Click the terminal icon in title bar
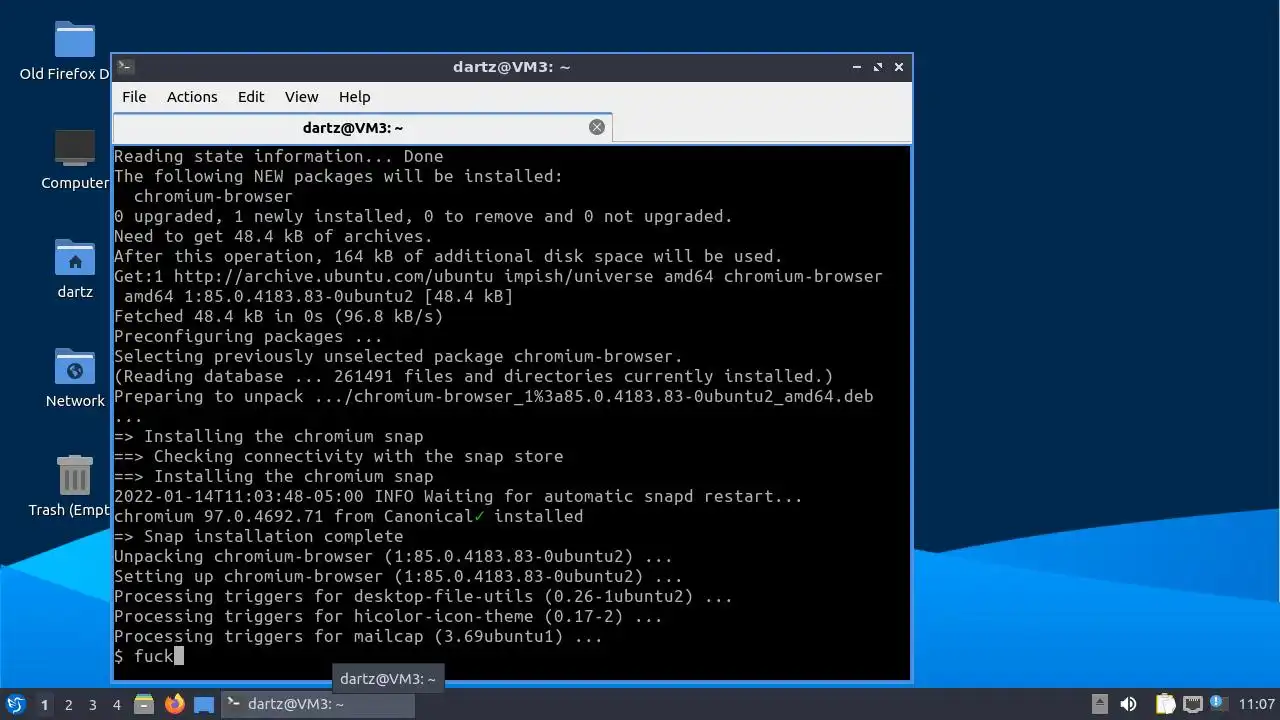The image size is (1280, 720). pyautogui.click(x=125, y=67)
